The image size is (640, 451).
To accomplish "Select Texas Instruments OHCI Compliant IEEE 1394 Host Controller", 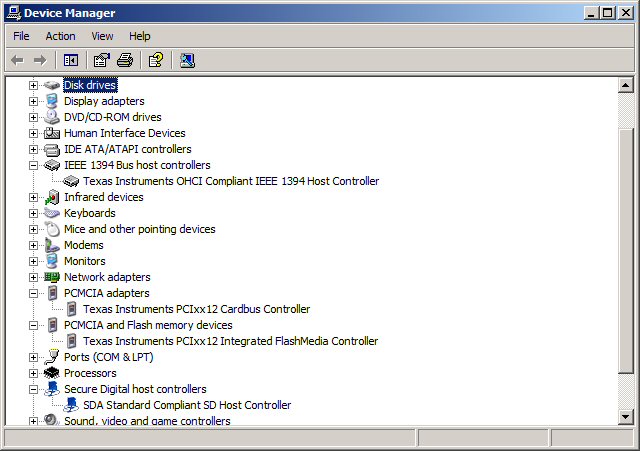I will [231, 181].
